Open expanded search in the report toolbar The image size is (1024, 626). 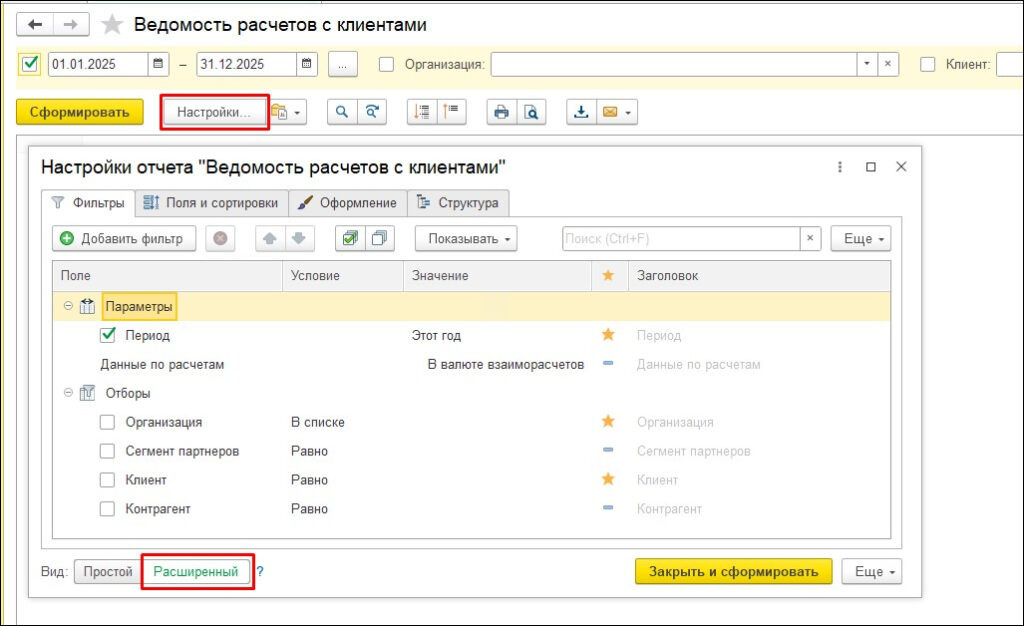(371, 112)
